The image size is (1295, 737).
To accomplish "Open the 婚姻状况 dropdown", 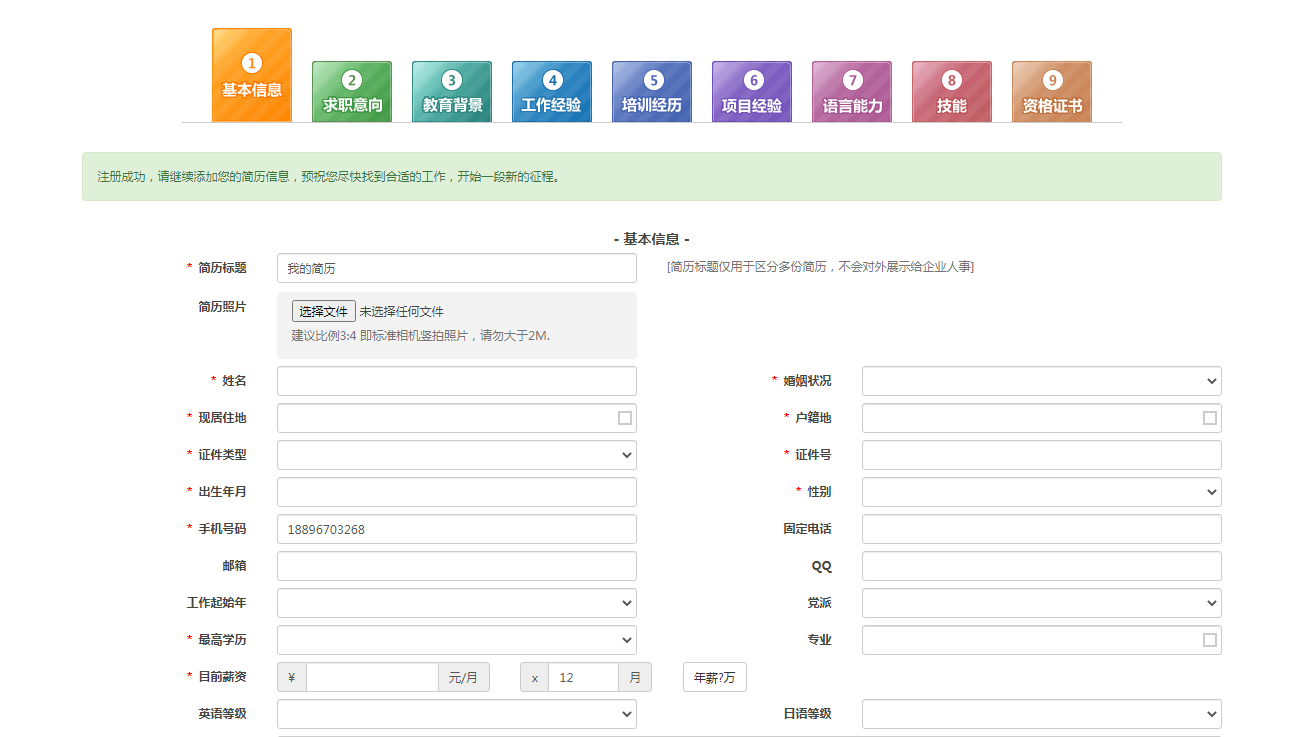I will 1042,381.
